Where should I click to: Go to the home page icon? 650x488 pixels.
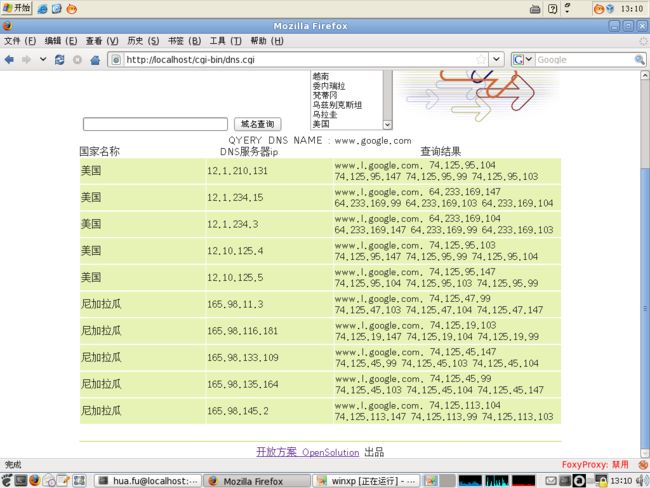(95, 60)
